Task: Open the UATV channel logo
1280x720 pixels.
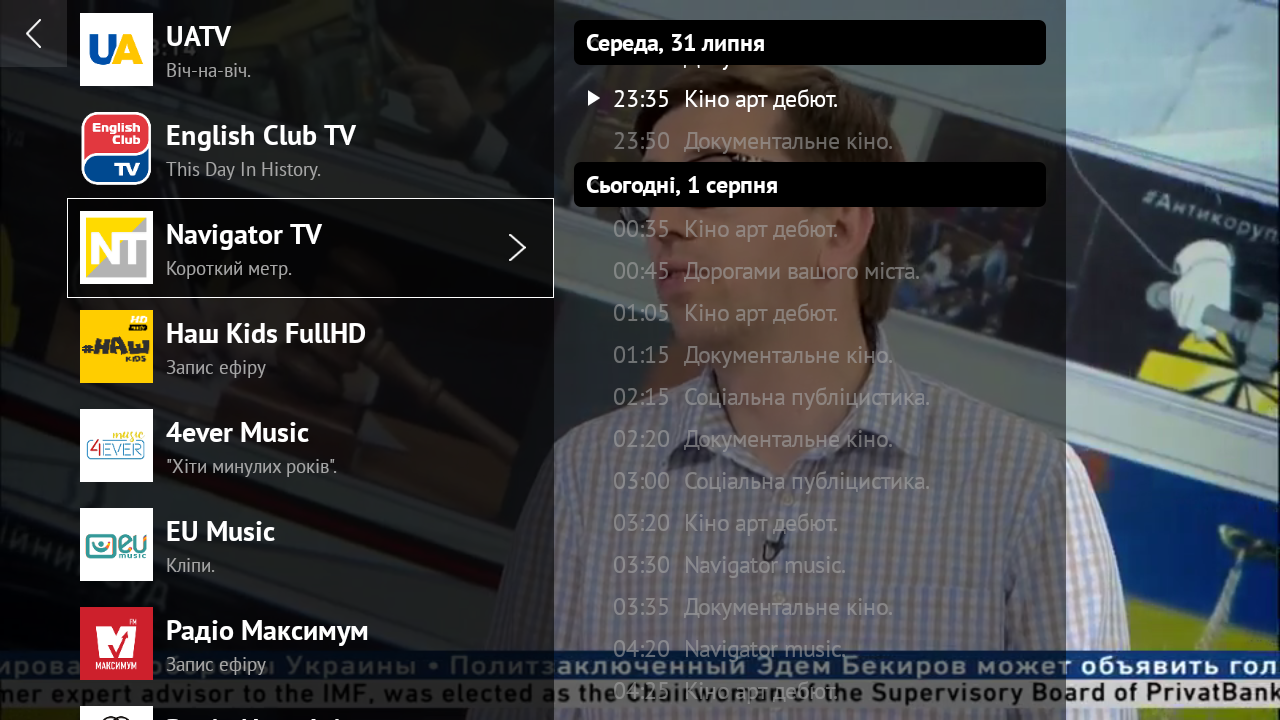Action: (116, 49)
